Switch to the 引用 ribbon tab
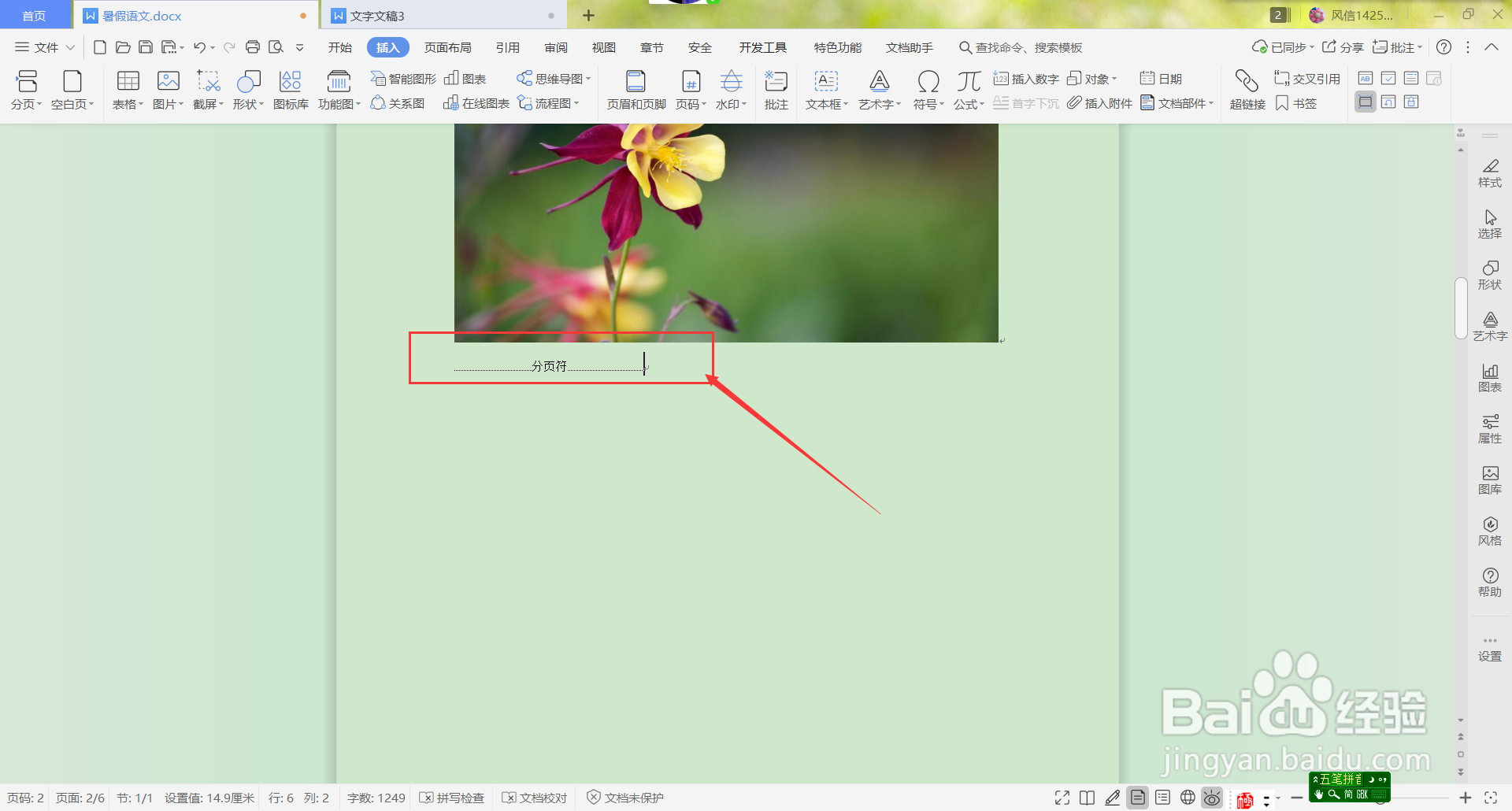 508,47
